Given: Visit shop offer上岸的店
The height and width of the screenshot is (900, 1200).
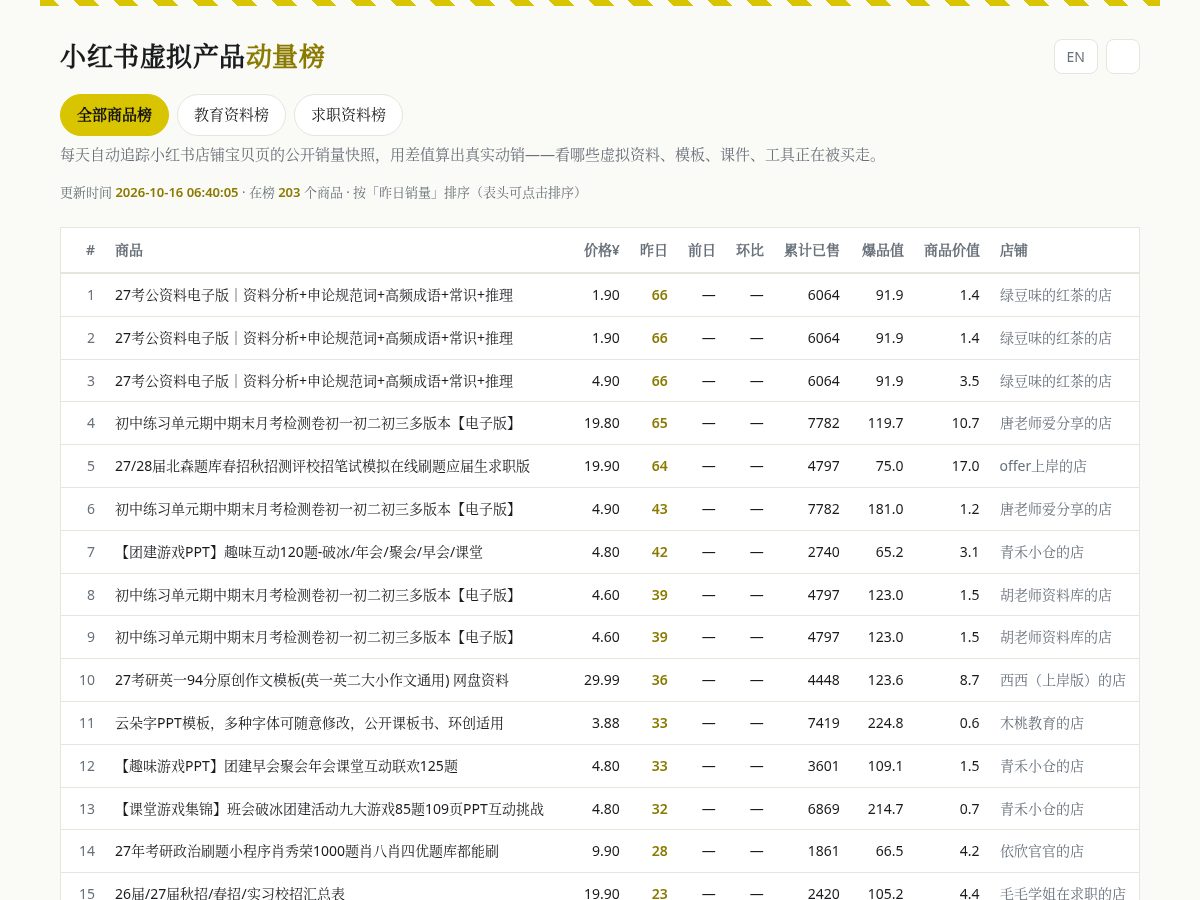Looking at the screenshot, I should pyautogui.click(x=1043, y=466).
